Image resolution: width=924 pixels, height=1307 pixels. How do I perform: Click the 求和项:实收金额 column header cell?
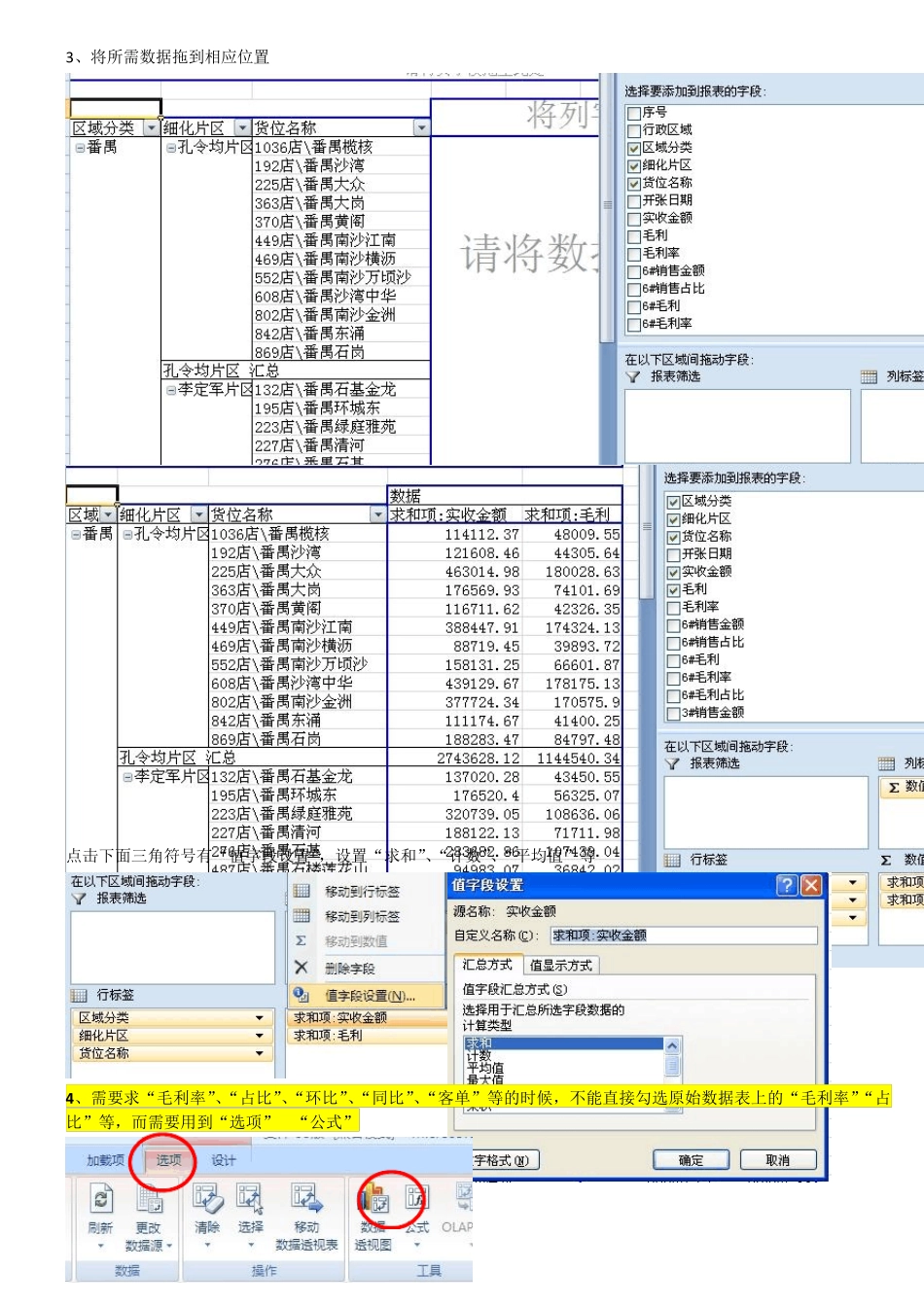pos(454,515)
